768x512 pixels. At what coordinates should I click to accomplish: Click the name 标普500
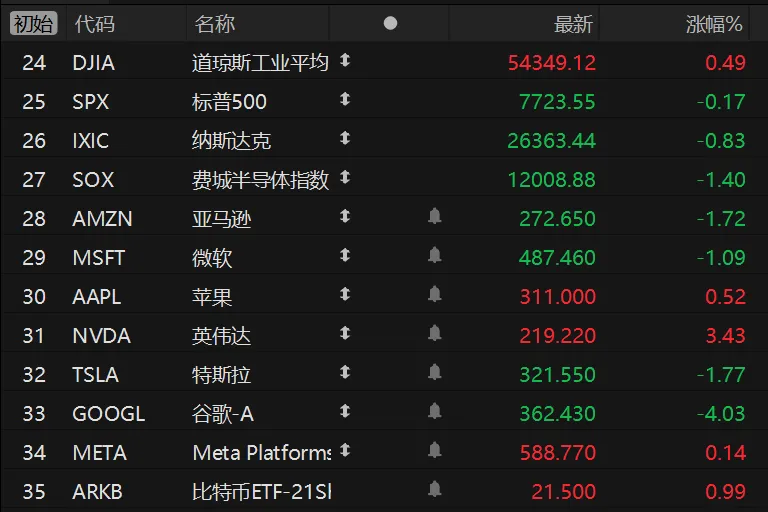pyautogui.click(x=229, y=102)
